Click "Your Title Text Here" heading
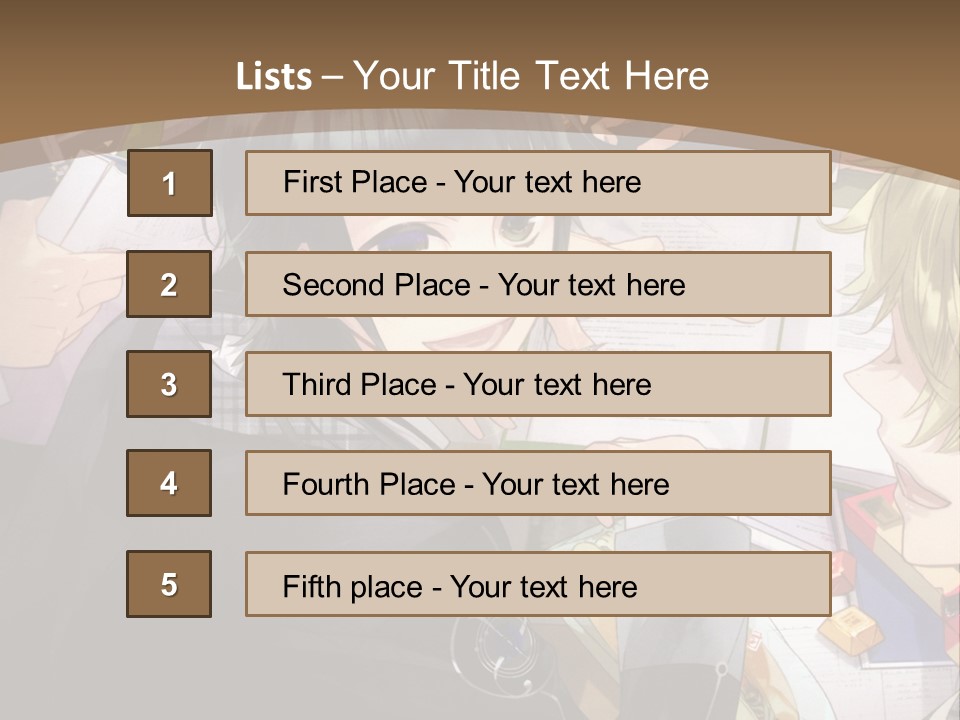 531,76
